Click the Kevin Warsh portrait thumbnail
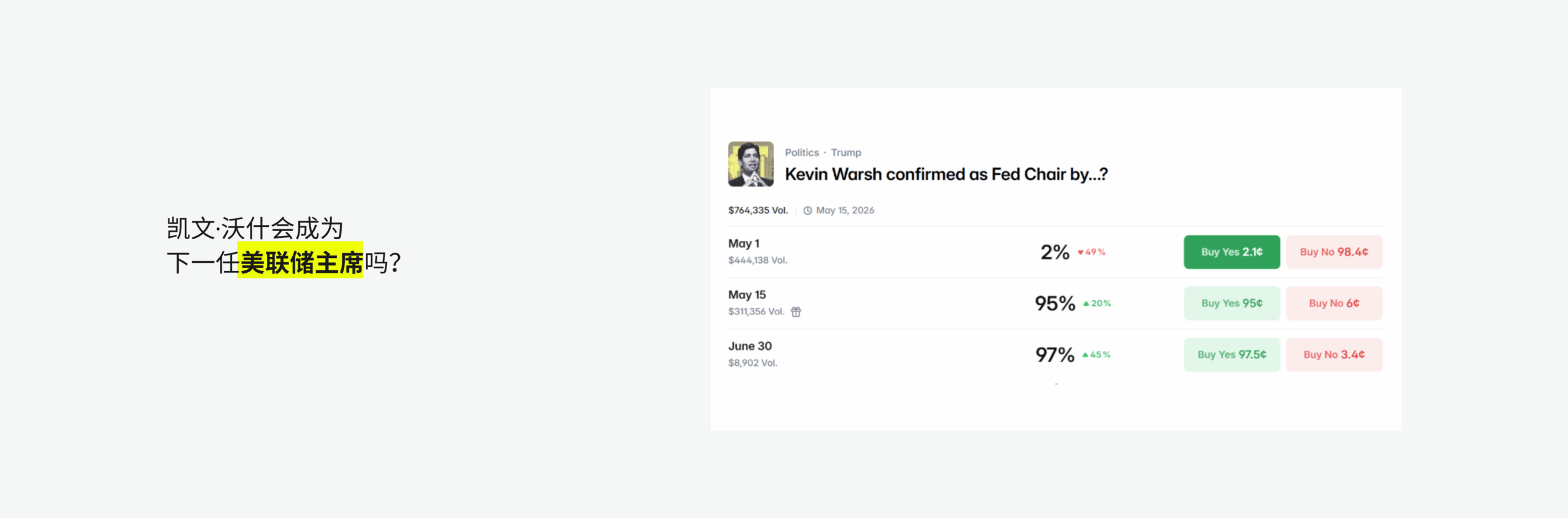Viewport: 1568px width, 518px height. [750, 164]
